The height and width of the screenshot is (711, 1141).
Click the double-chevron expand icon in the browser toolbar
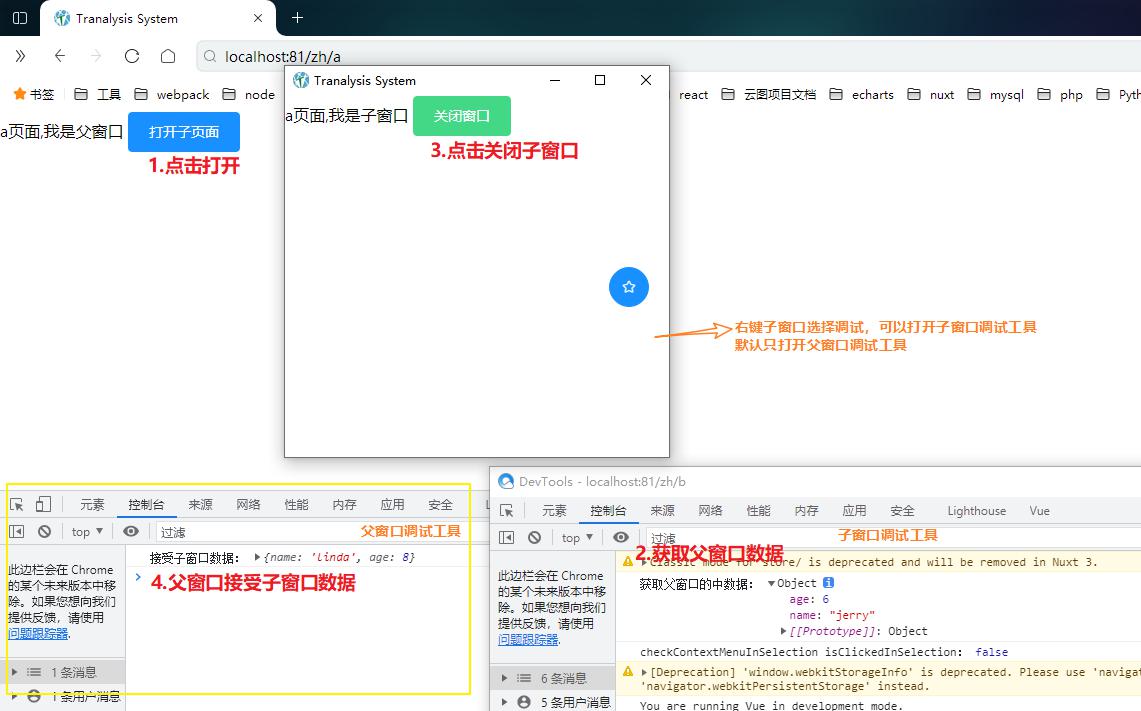pos(20,56)
